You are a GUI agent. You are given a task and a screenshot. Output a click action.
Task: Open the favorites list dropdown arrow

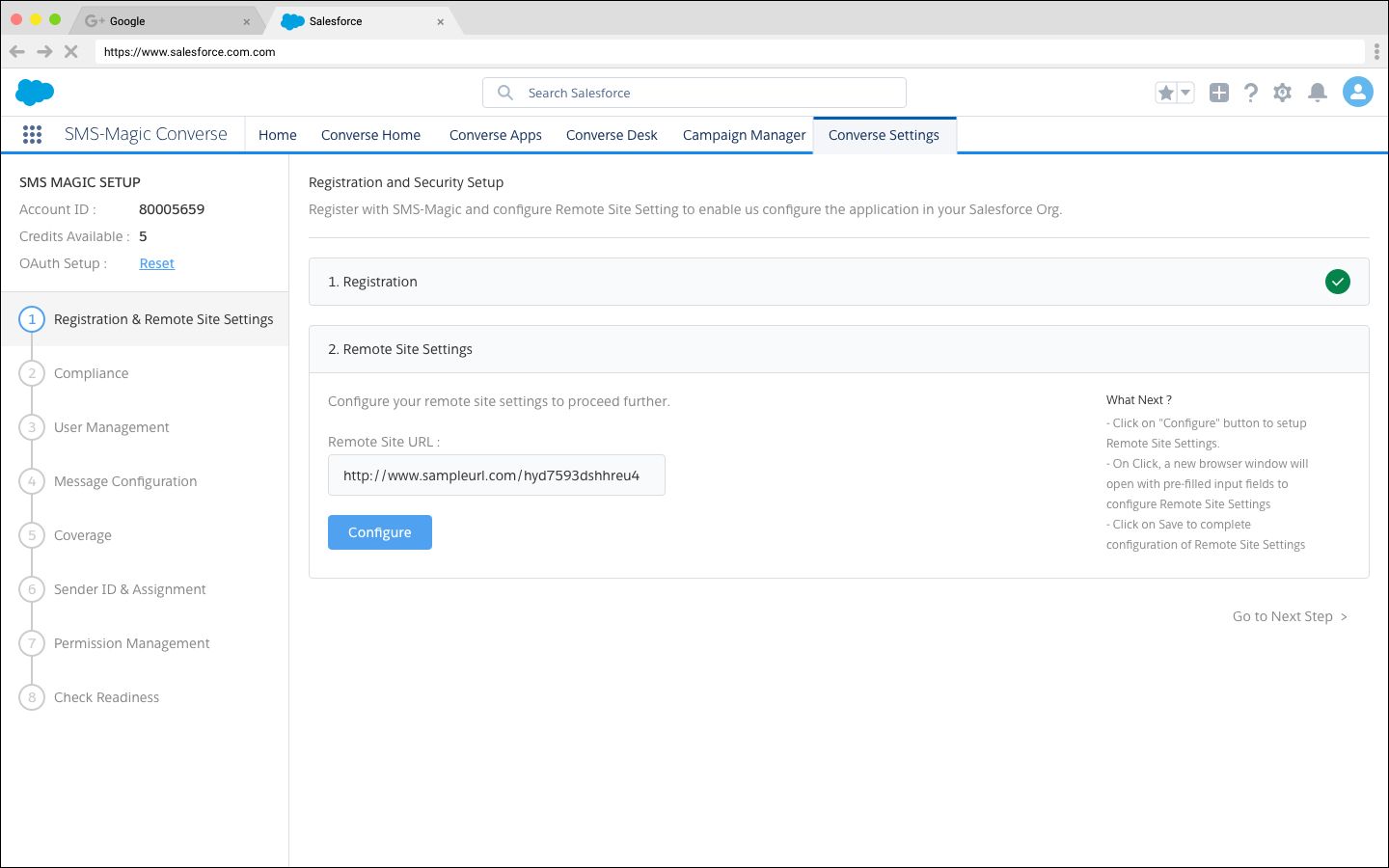click(1186, 93)
